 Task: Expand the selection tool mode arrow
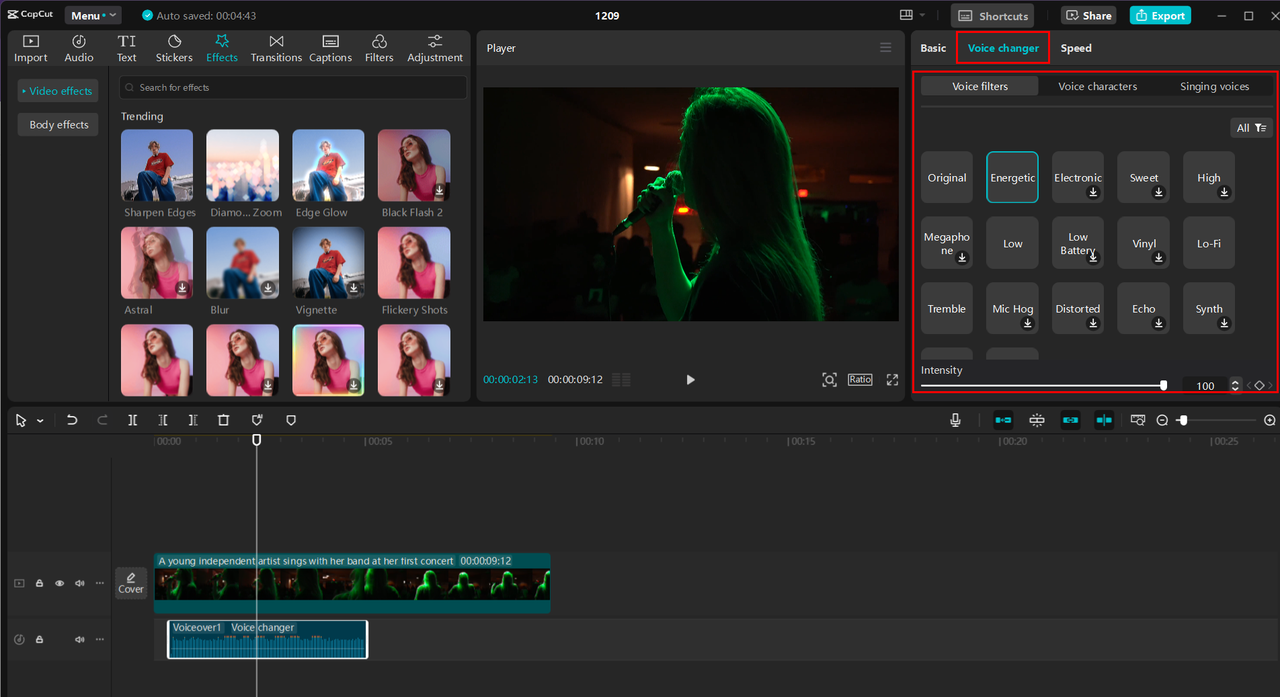coord(40,421)
